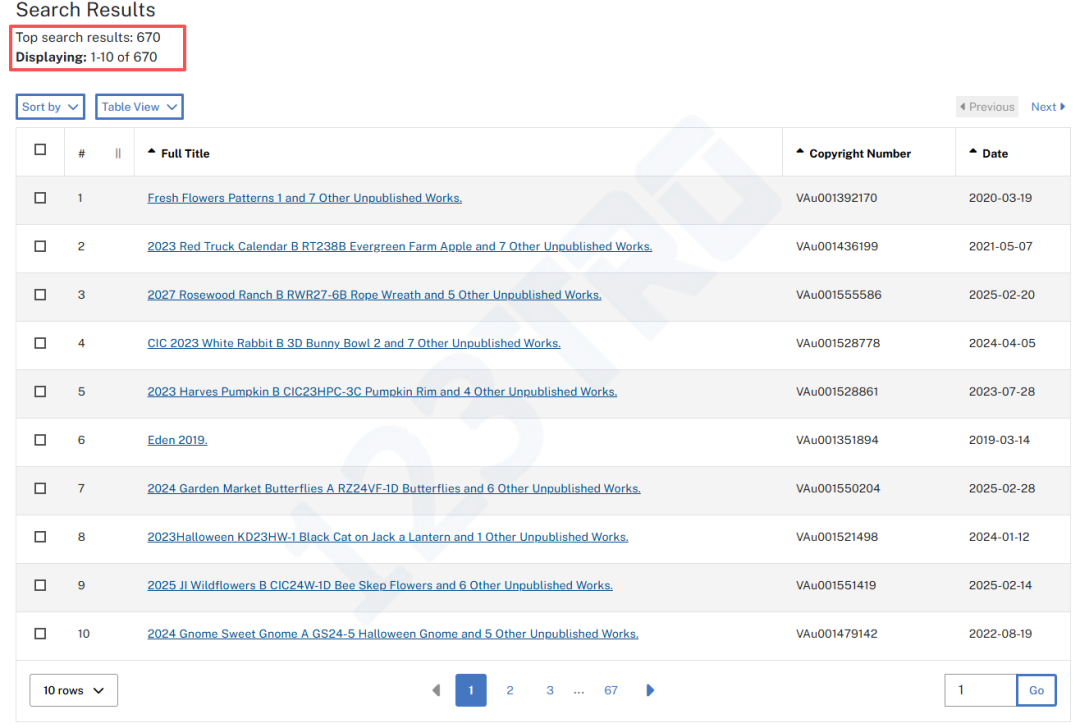
Task: Sort by Copyright Number column arrow
Action: (800, 152)
